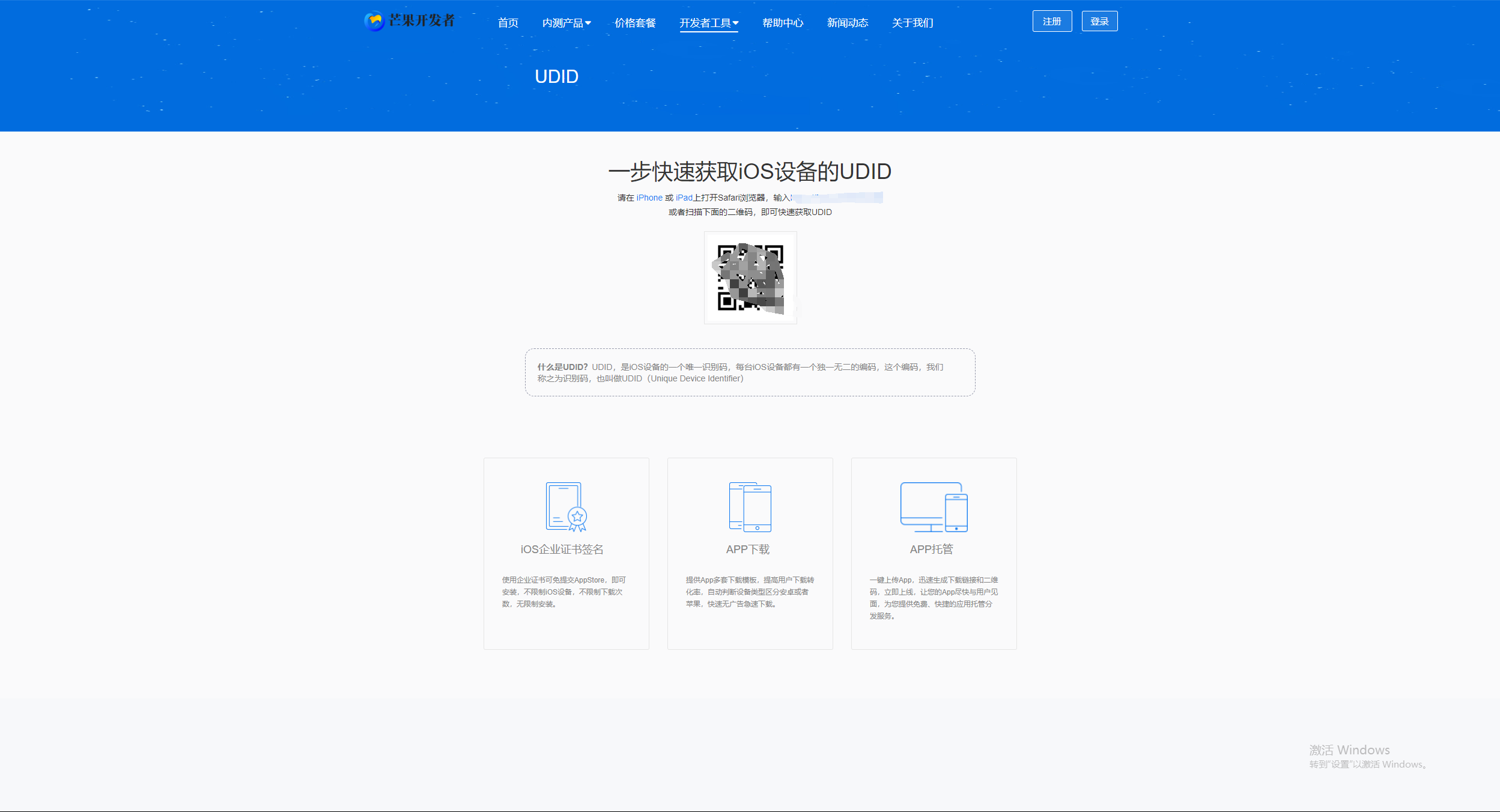Click the APP托管 monitor and phone icon
Screen dimensions: 1500x812
[x=934, y=507]
